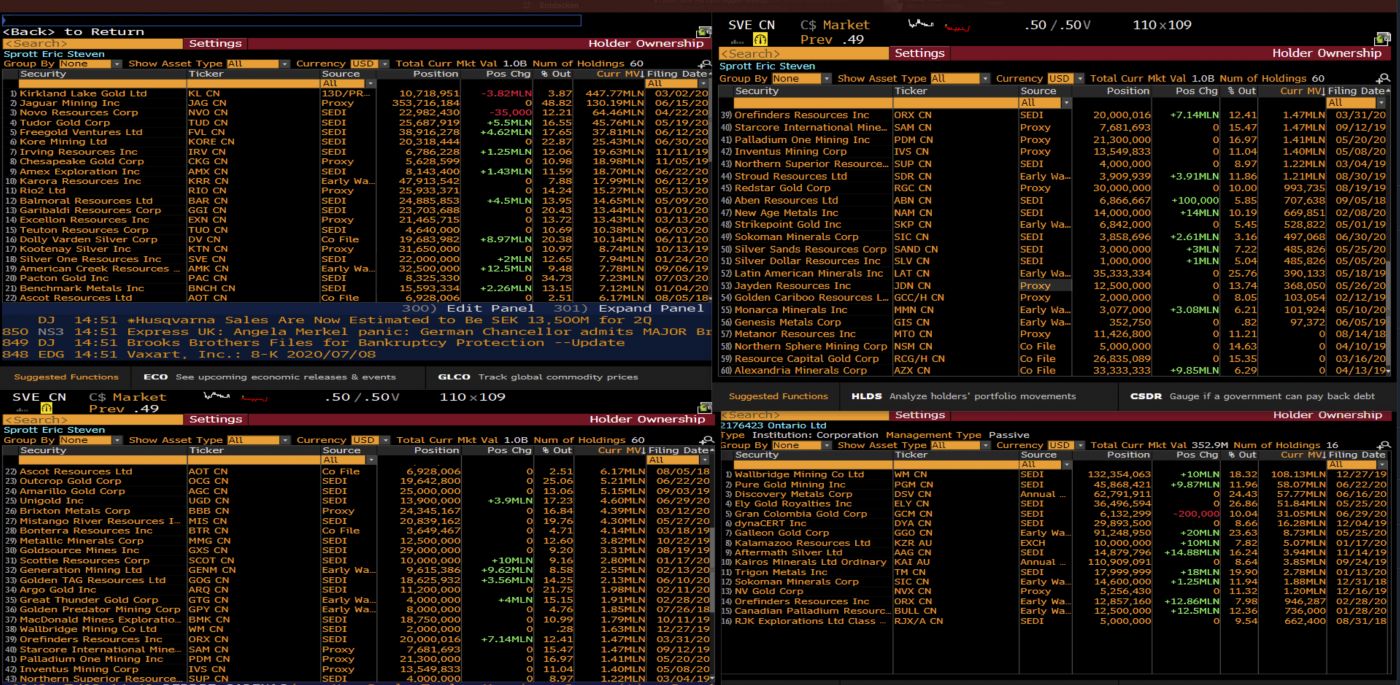Open HLDS holders' portfolio movements function

click(x=964, y=396)
